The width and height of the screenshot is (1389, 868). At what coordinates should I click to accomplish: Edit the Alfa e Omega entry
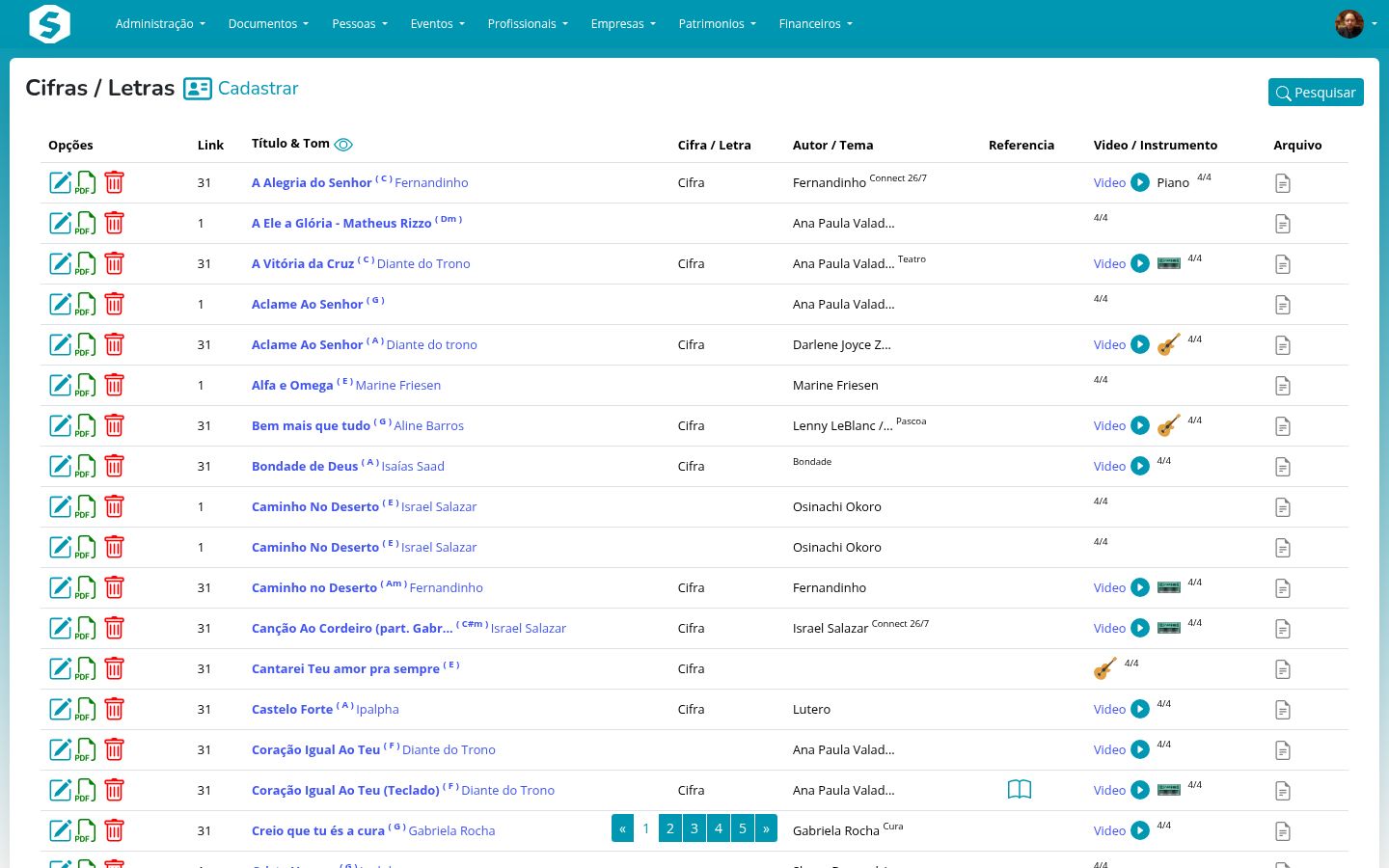click(60, 385)
